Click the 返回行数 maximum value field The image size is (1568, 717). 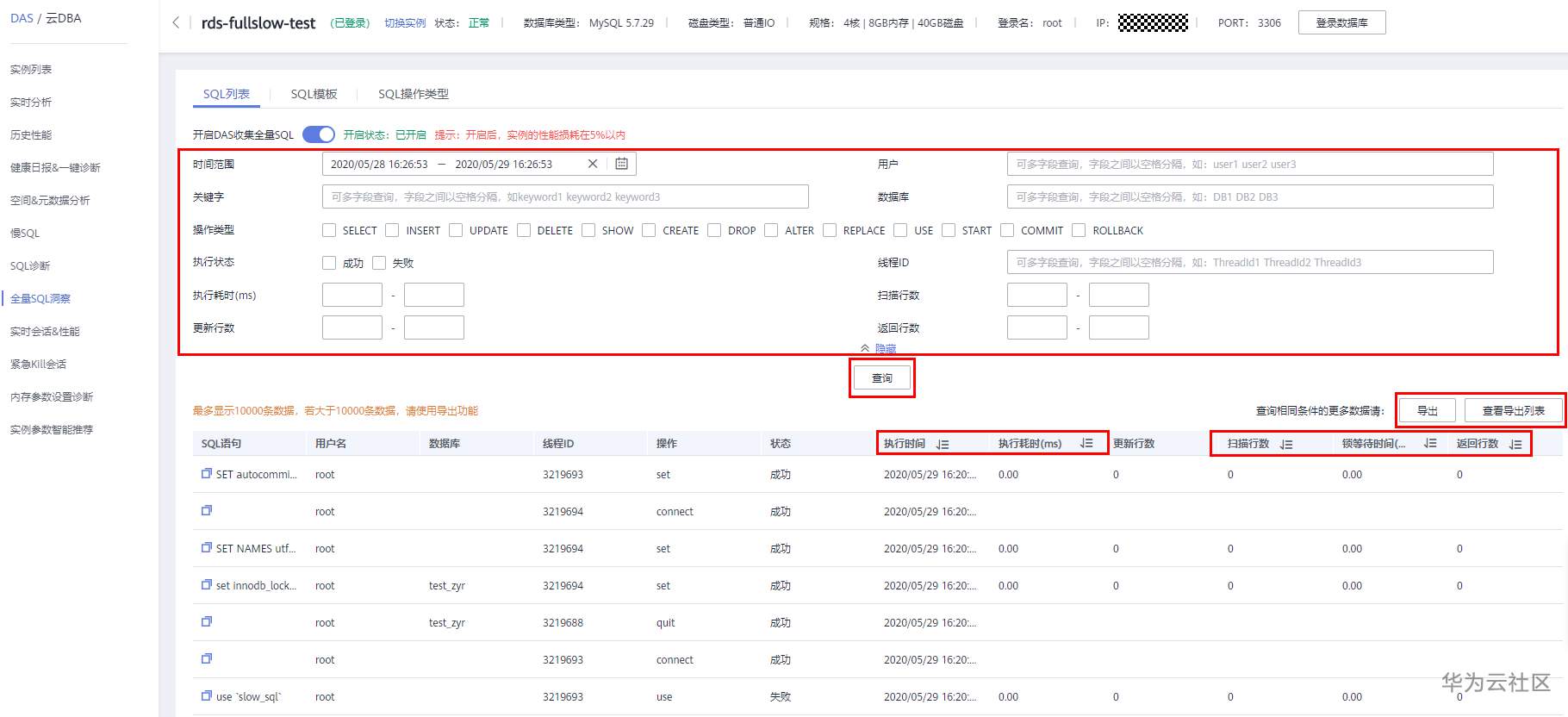tap(1119, 327)
